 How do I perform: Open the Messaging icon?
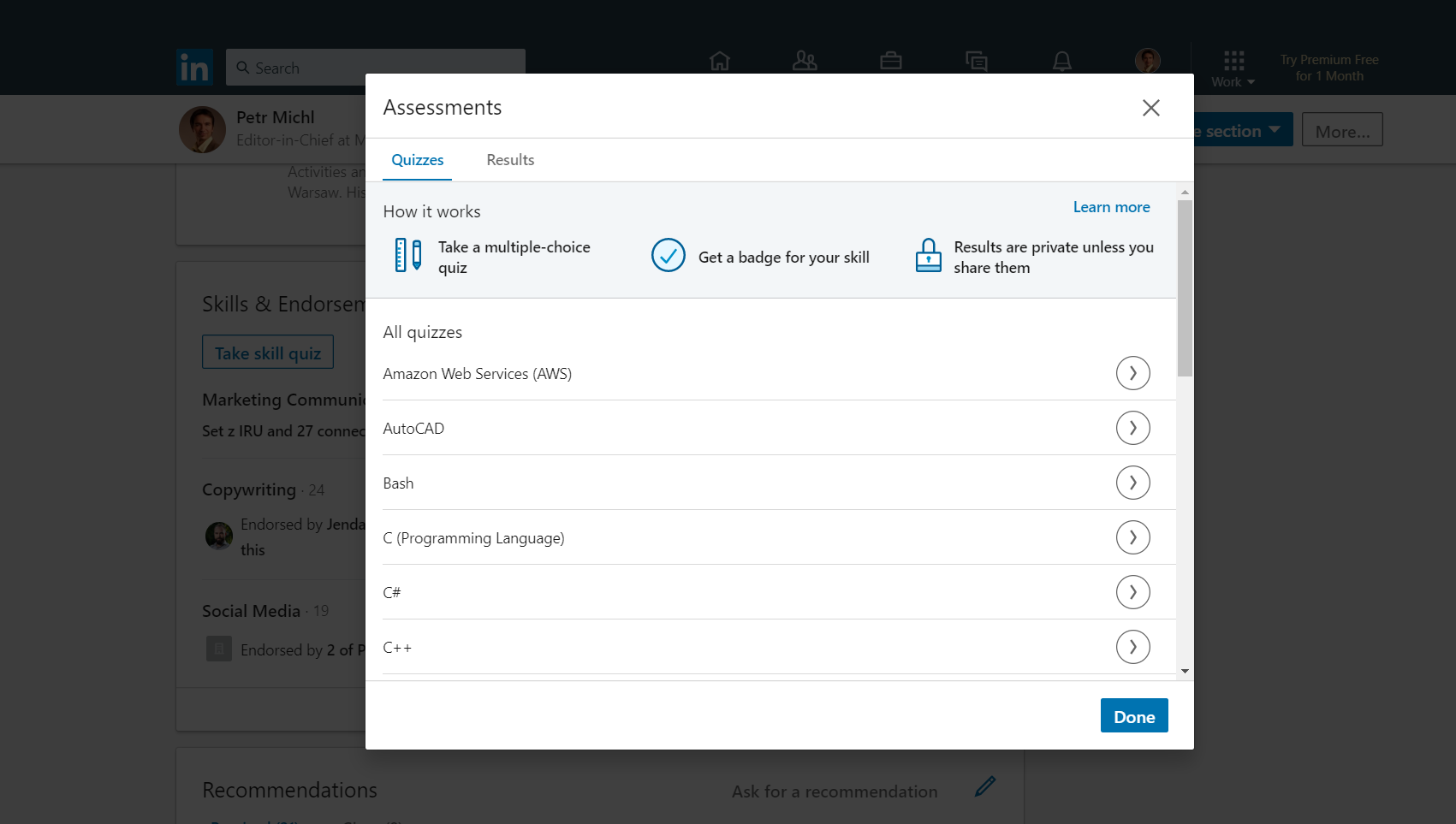977,61
